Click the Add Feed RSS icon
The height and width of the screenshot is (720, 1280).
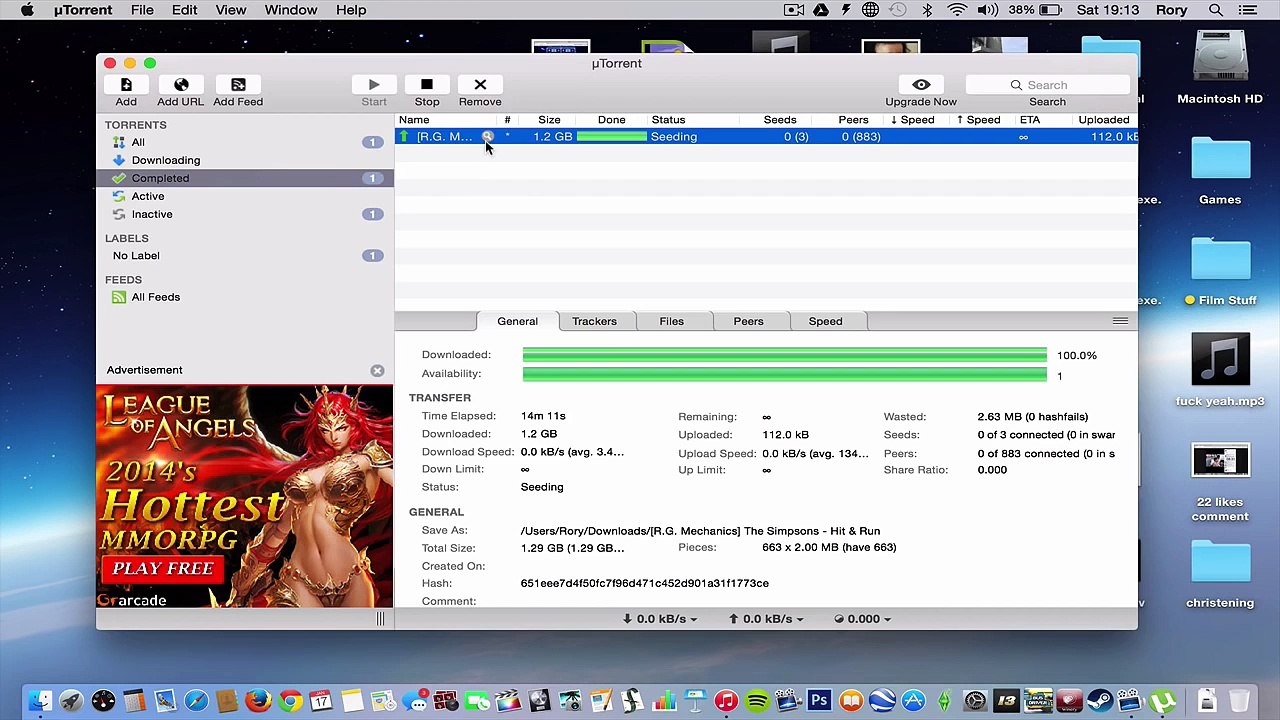point(238,86)
